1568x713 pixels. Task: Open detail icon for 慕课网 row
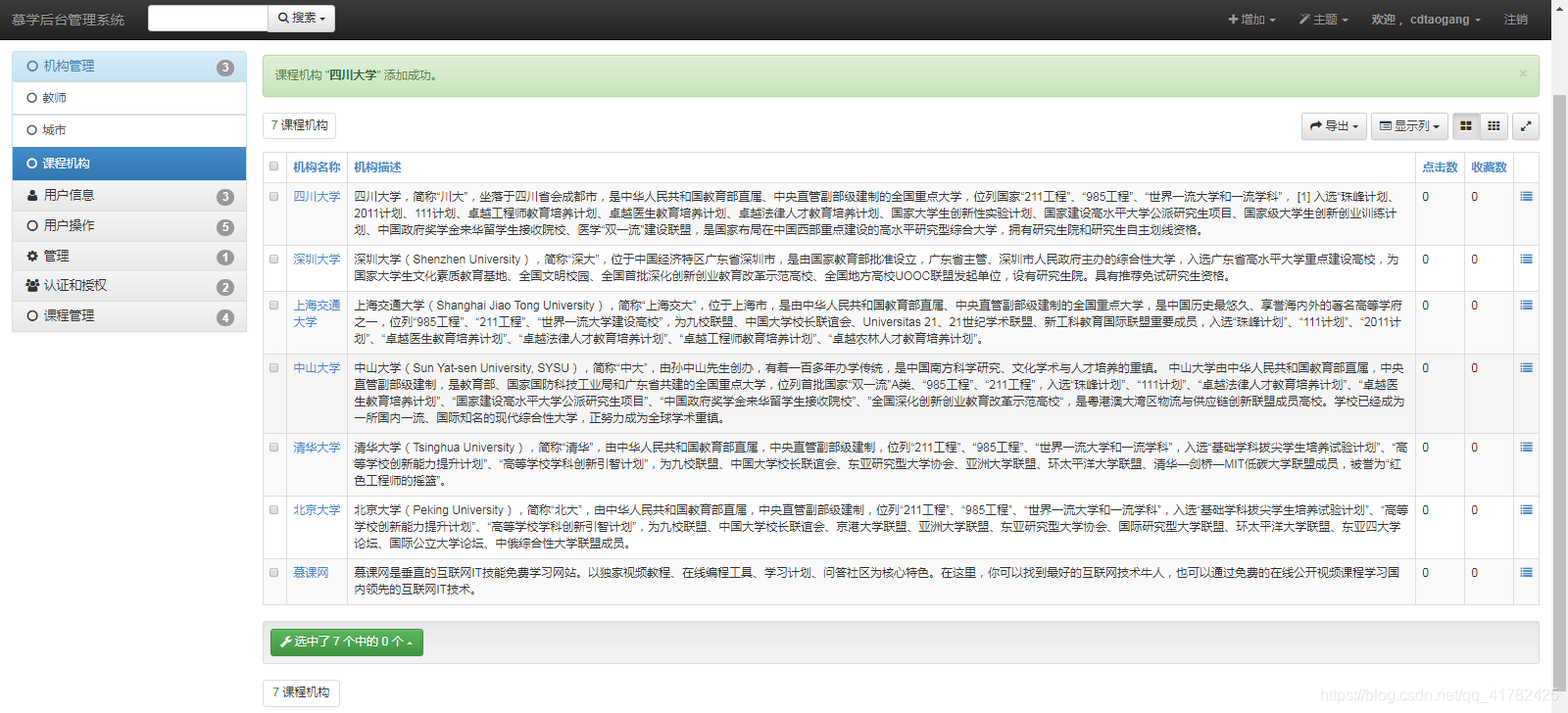pos(1526,573)
